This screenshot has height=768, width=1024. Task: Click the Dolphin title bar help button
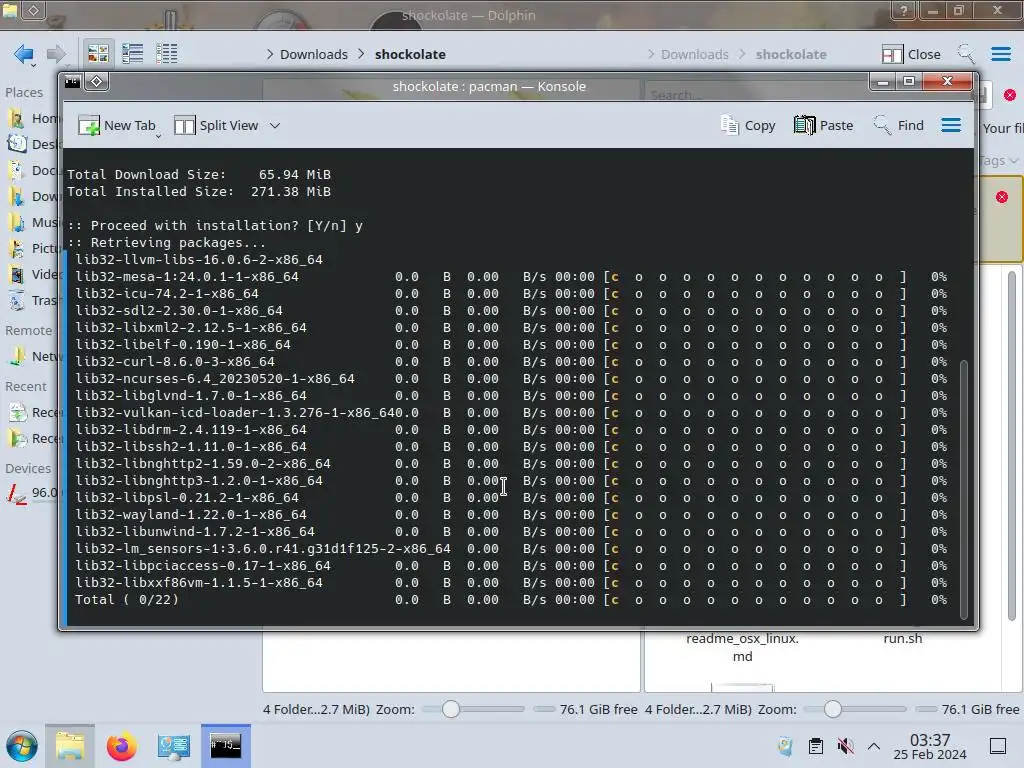pos(903,10)
